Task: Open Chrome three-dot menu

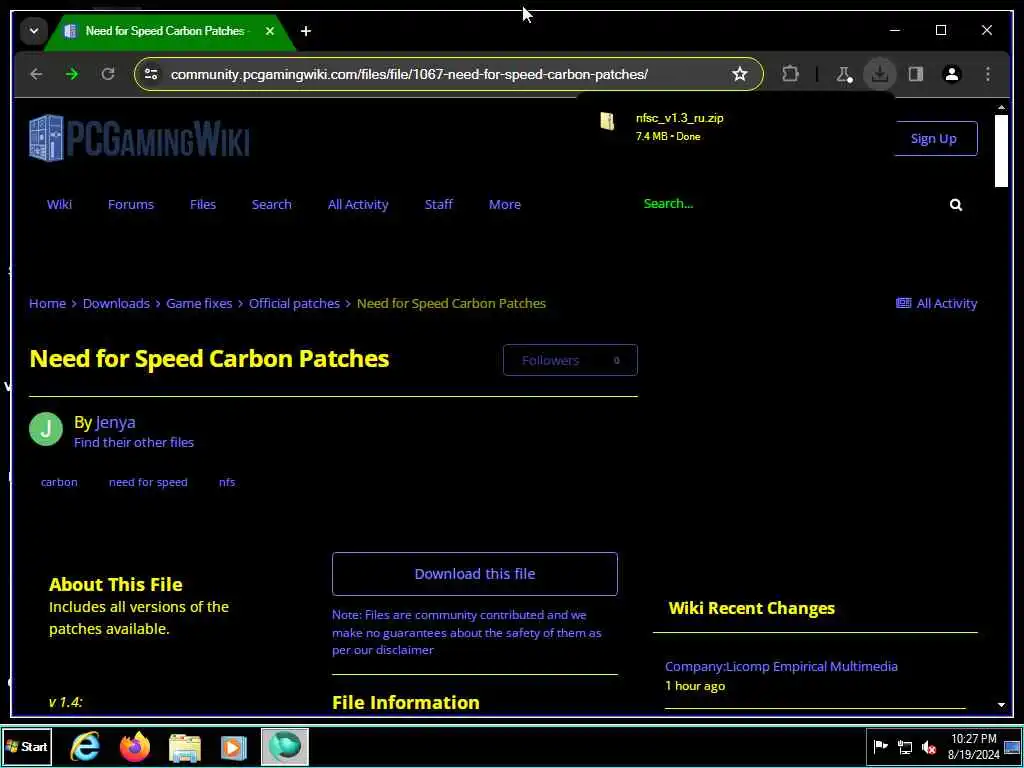Action: click(987, 74)
